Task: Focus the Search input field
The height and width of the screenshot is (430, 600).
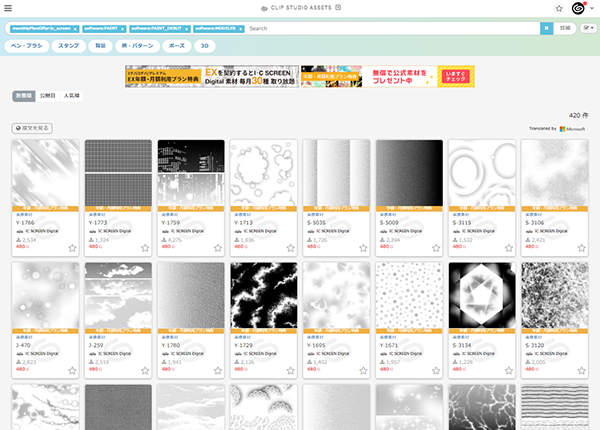Action: point(392,28)
